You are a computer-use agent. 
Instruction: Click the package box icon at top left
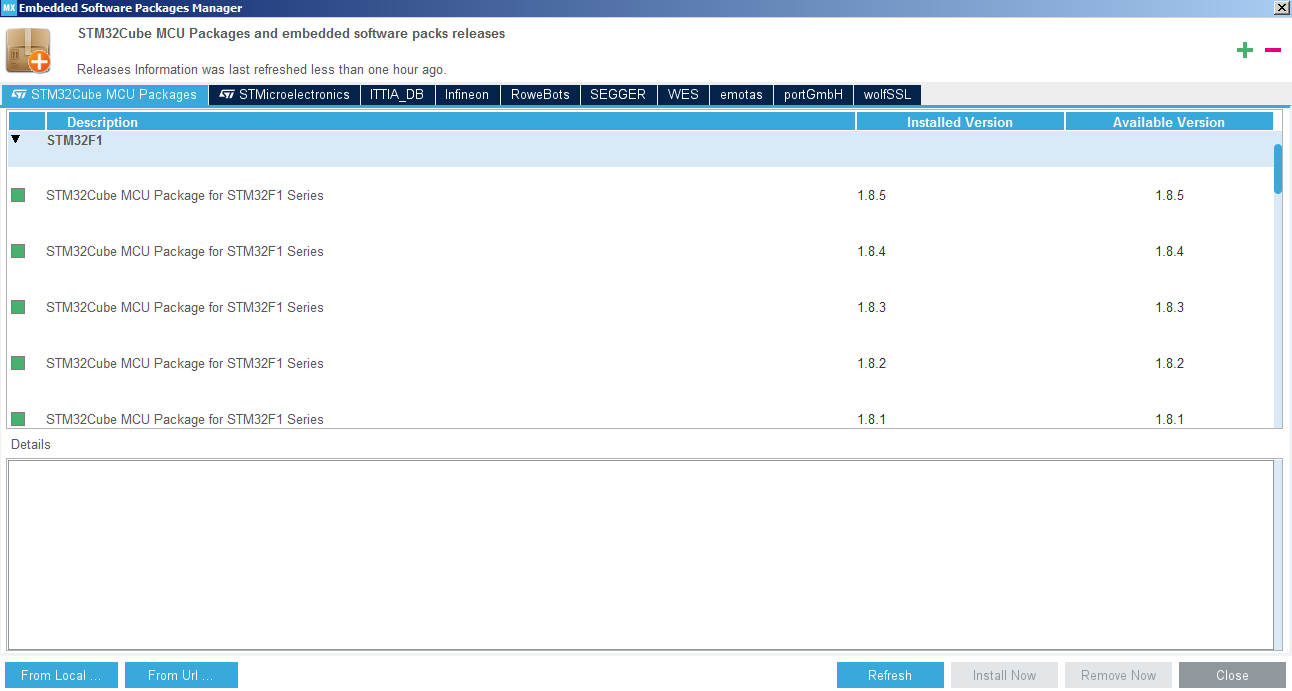(28, 49)
